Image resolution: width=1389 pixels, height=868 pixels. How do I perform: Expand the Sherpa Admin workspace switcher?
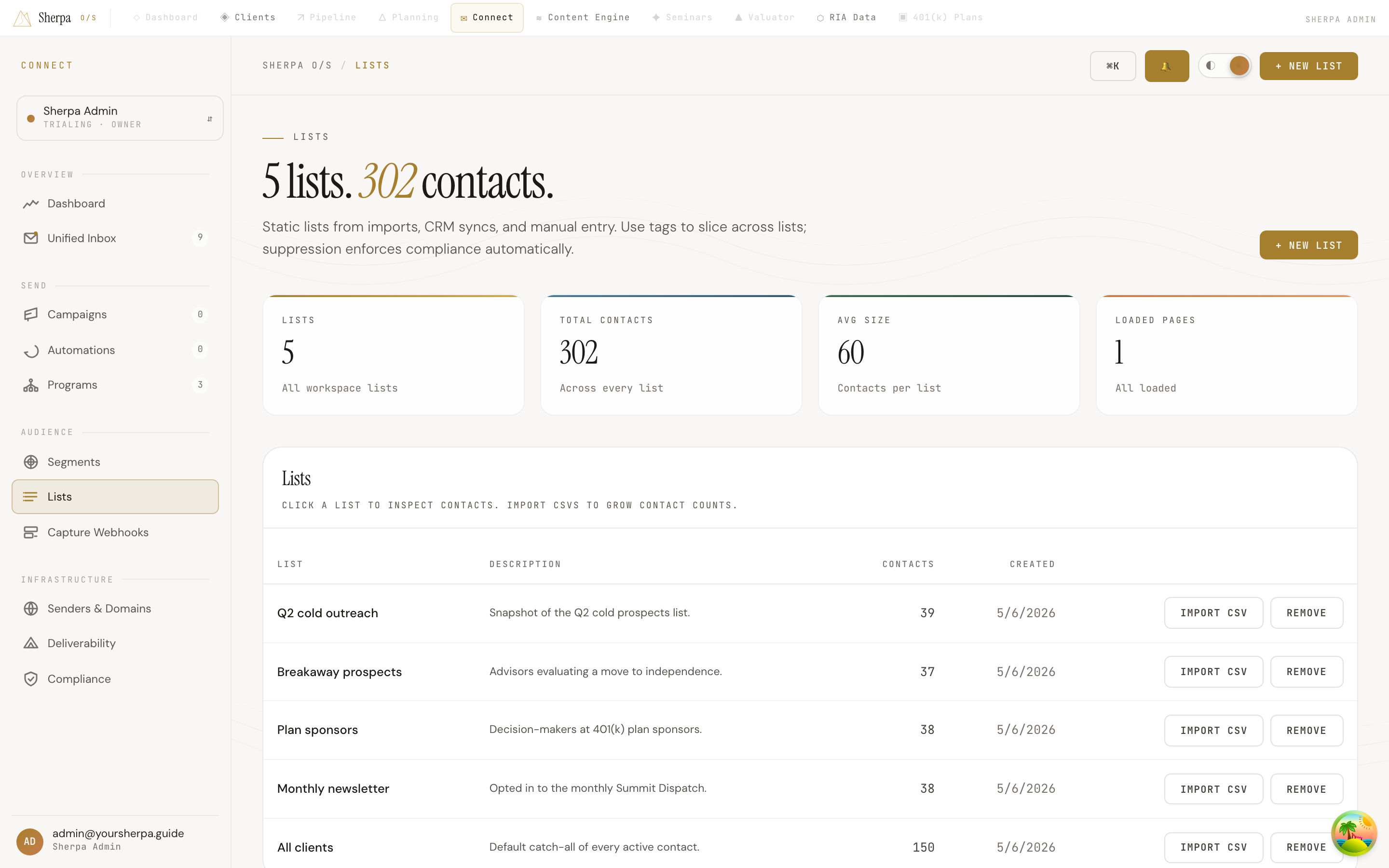point(120,118)
